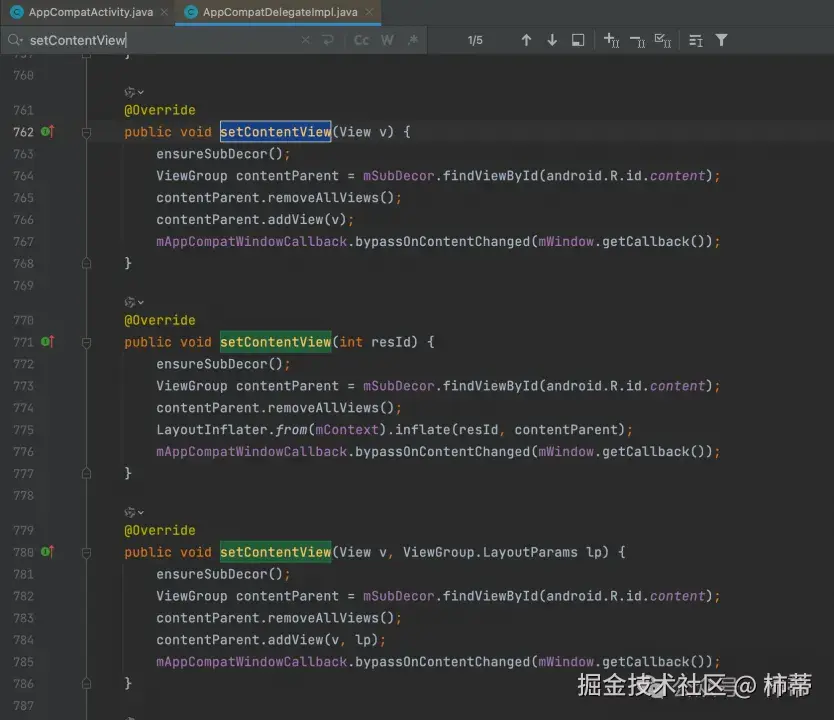Add selection for next occurrence
834x720 pixels.
(611, 40)
